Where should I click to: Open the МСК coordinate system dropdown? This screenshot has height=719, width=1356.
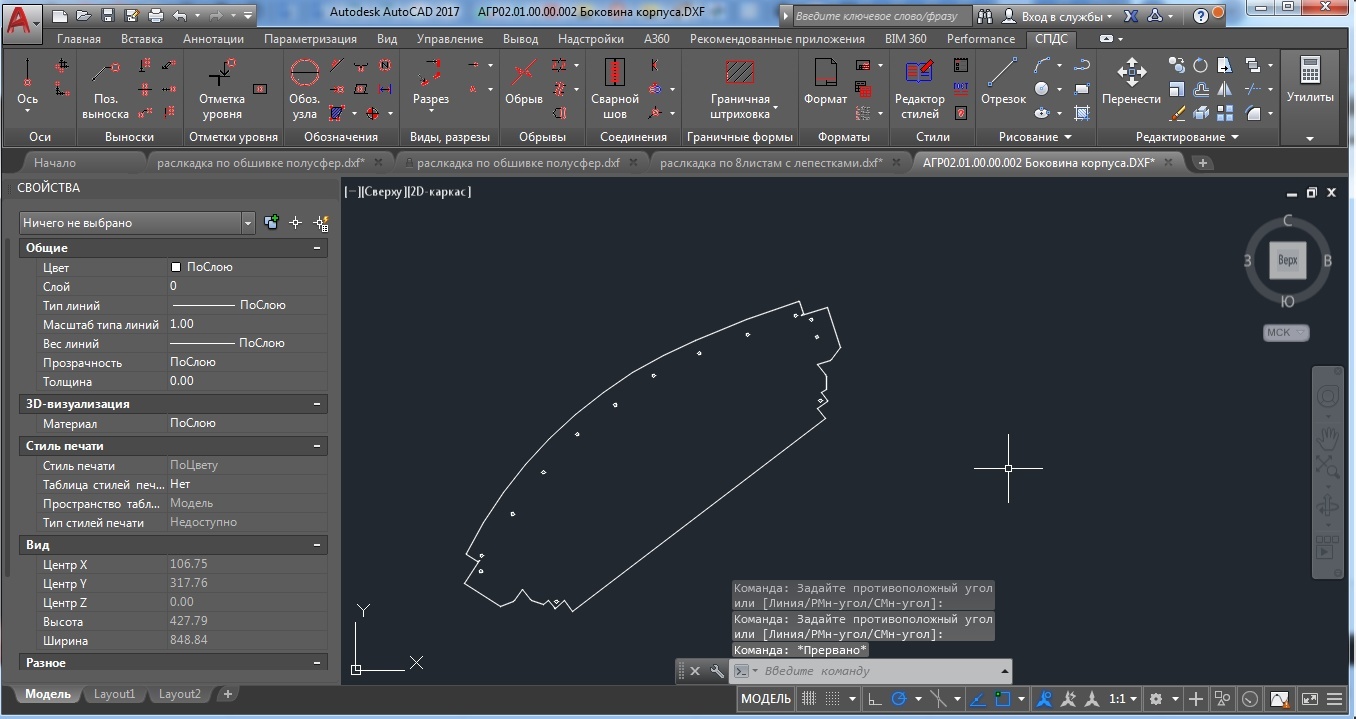coord(1285,332)
